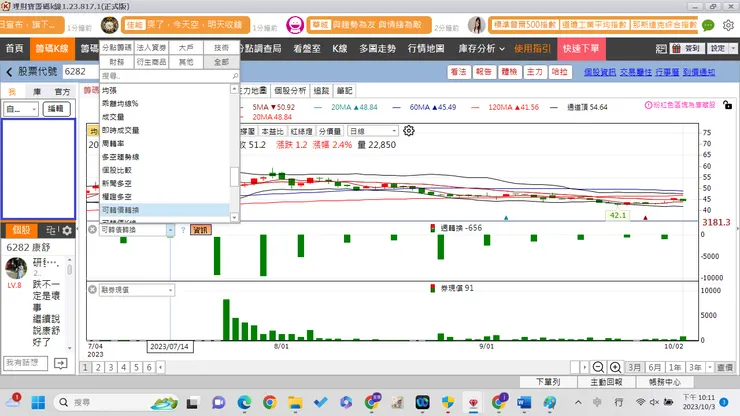Viewport: 740px width, 416px height.
Task: Expand the 庫存分析 menu
Action: pyautogui.click(x=481, y=49)
